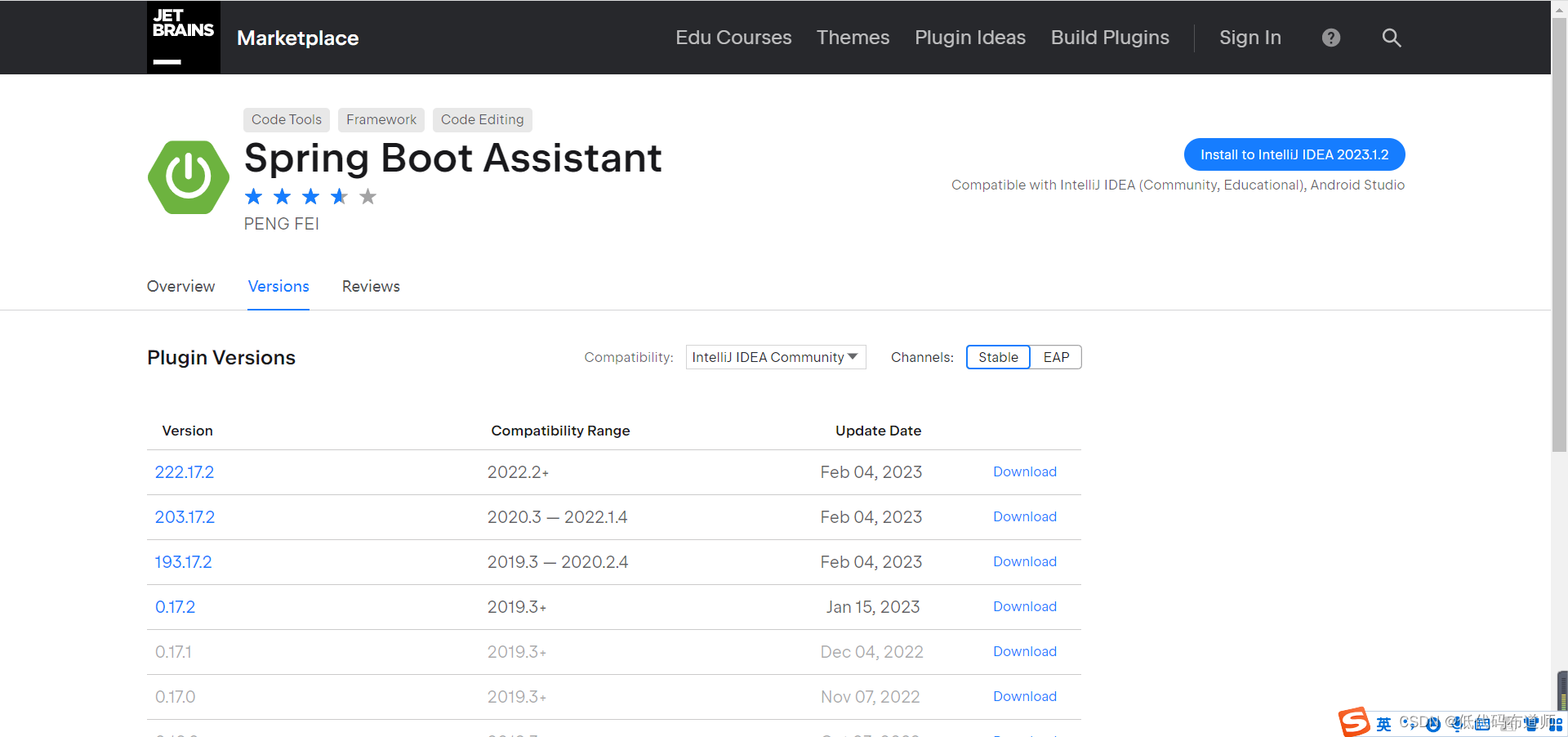Click the Framework tag
This screenshot has height=737, width=1568.
[x=381, y=119]
